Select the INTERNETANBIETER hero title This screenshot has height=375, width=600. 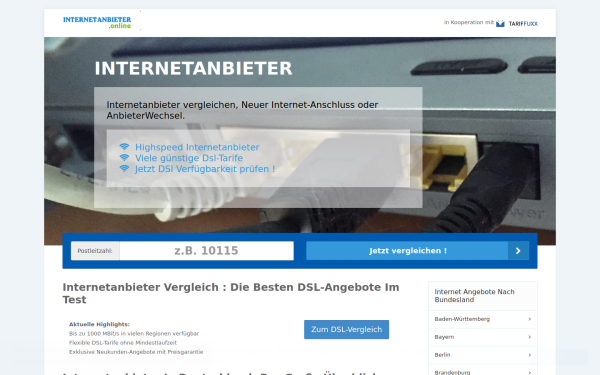coord(193,68)
